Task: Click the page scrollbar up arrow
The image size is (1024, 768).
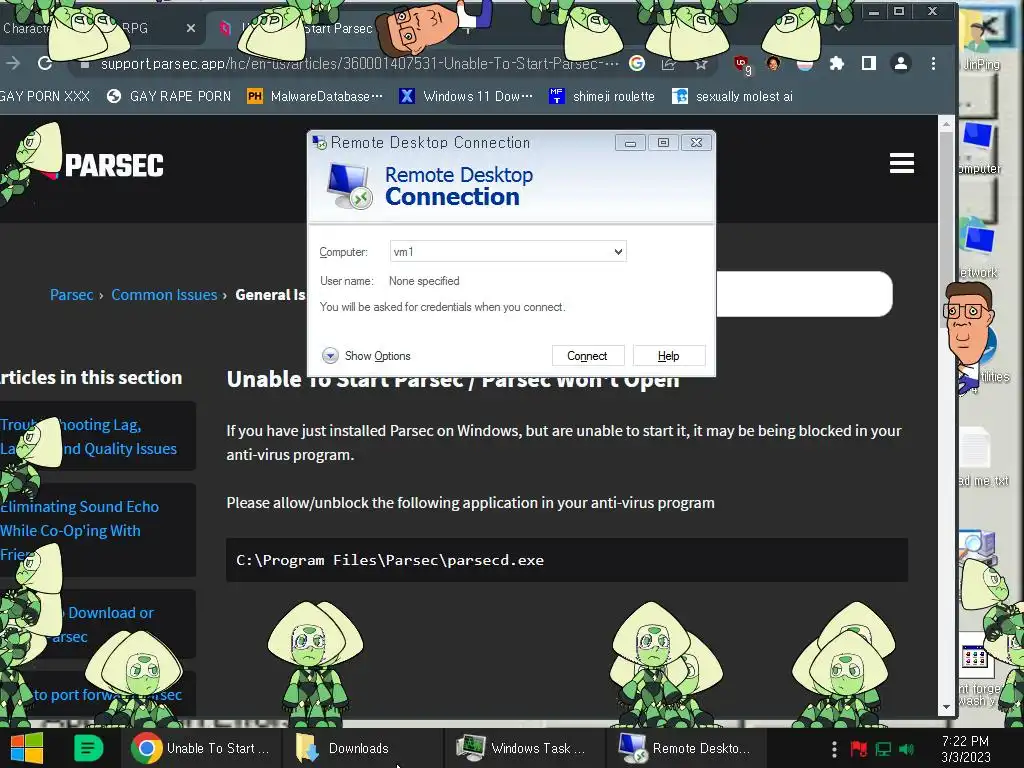Action: tap(946, 123)
